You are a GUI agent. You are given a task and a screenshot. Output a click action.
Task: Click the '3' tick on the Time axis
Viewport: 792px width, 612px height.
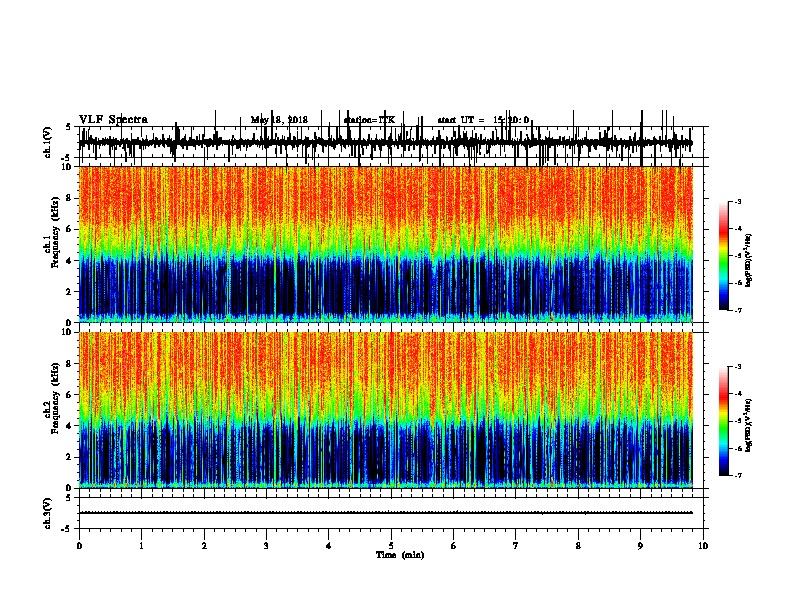pyautogui.click(x=266, y=546)
